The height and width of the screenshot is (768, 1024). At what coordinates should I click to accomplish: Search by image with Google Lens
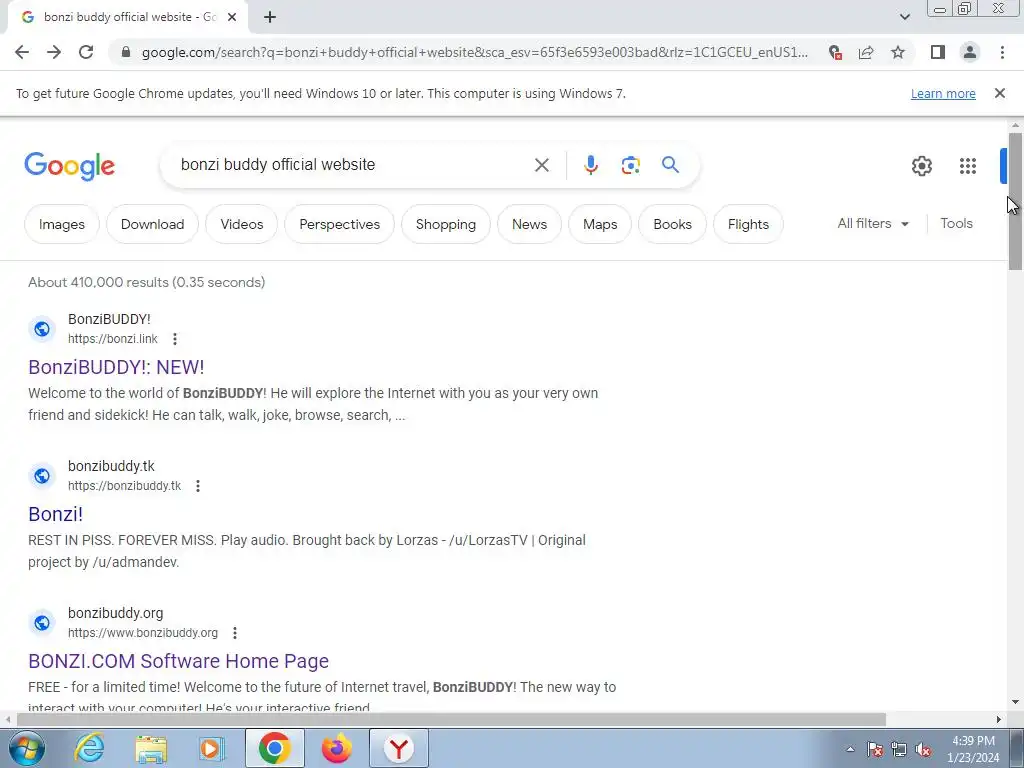(630, 165)
